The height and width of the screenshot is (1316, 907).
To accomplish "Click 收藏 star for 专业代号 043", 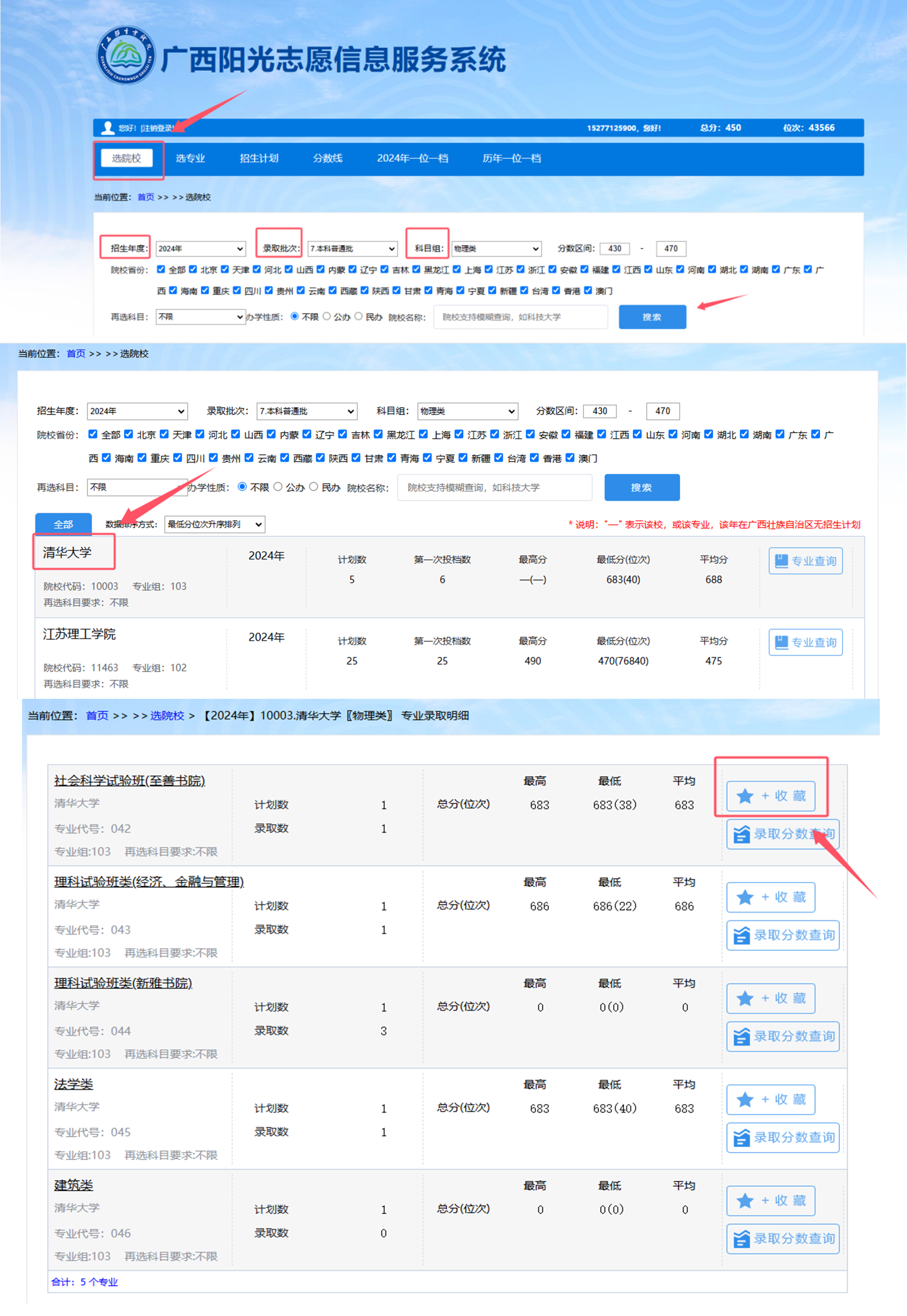I will click(771, 896).
